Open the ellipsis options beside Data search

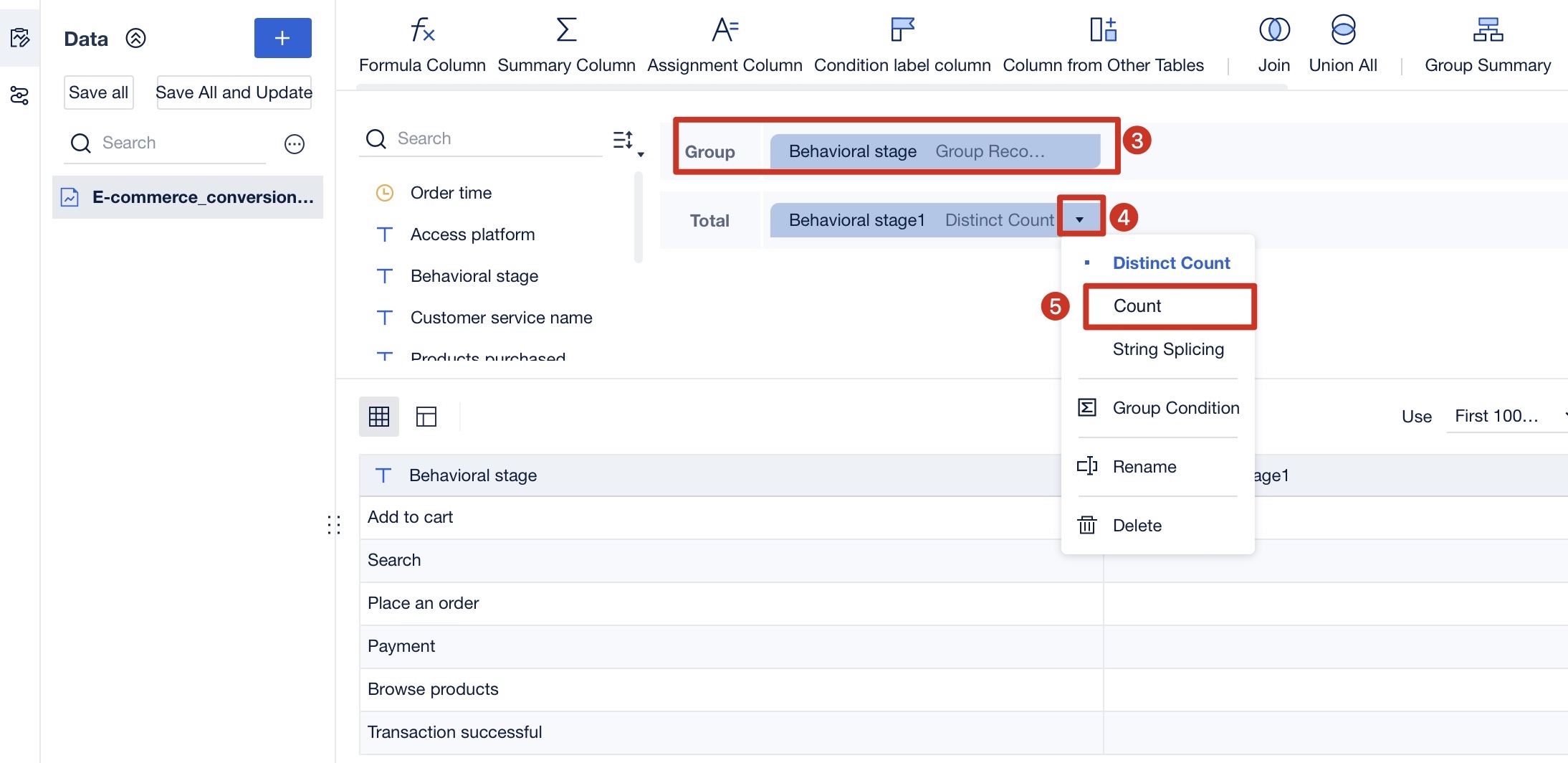point(295,143)
